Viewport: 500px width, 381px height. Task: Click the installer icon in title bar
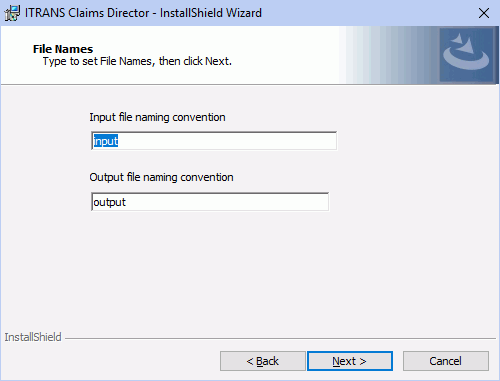tap(12, 13)
